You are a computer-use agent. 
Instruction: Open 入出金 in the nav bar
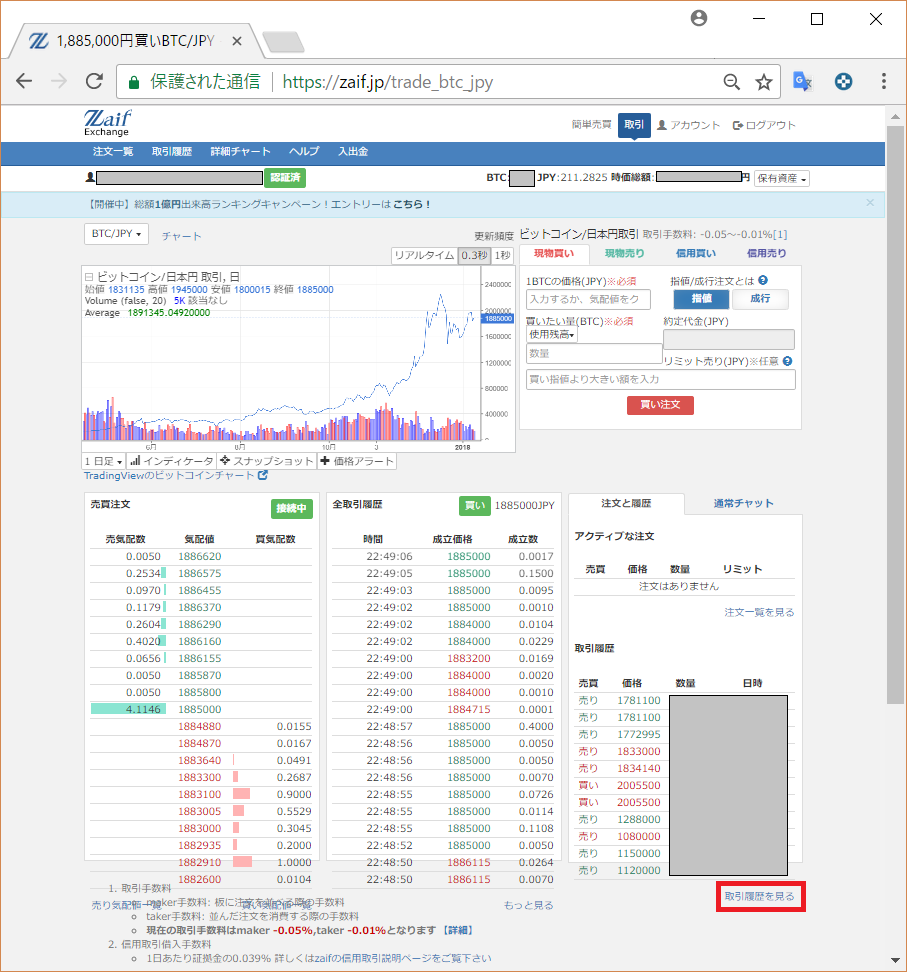coord(353,151)
